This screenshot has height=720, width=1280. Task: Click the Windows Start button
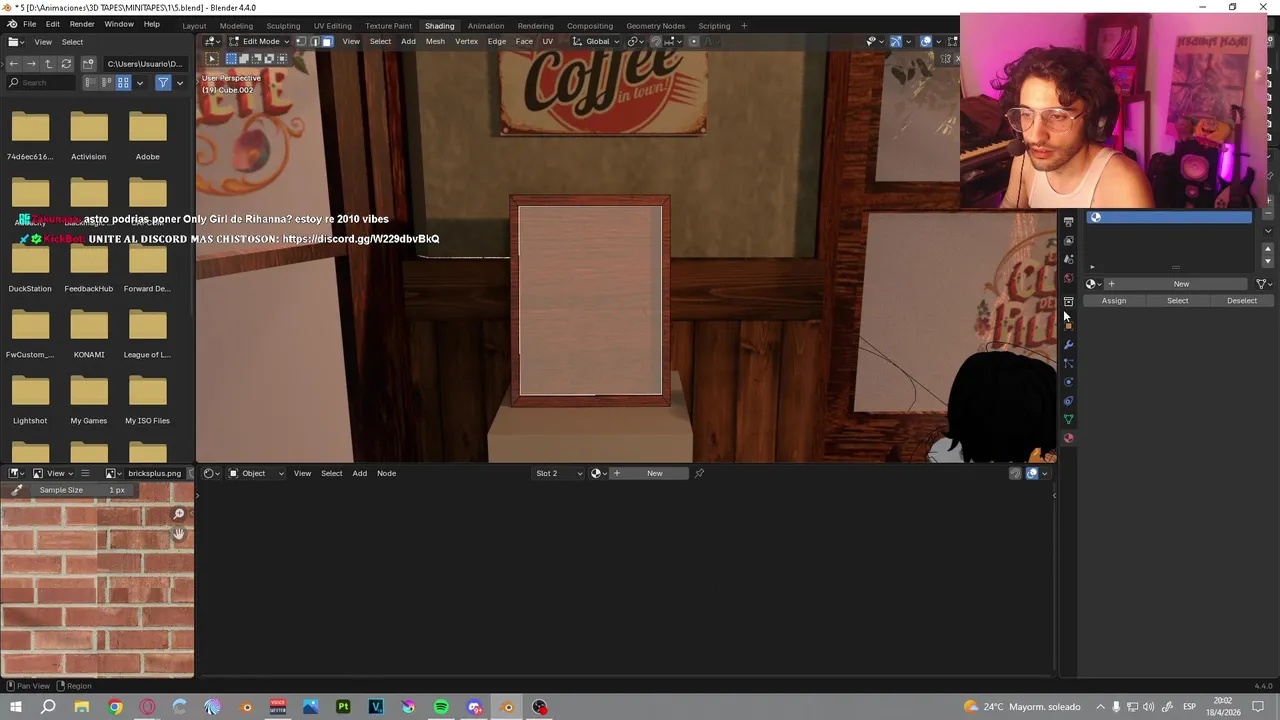(x=15, y=707)
